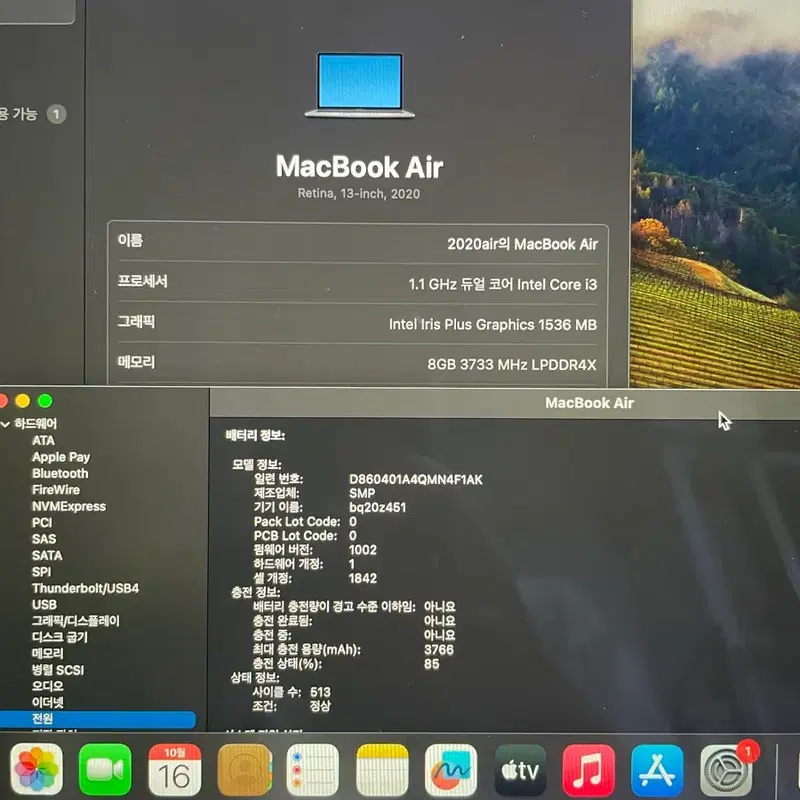The width and height of the screenshot is (800, 800).
Task: Select PCI in the hardware list
Action: pos(42,522)
